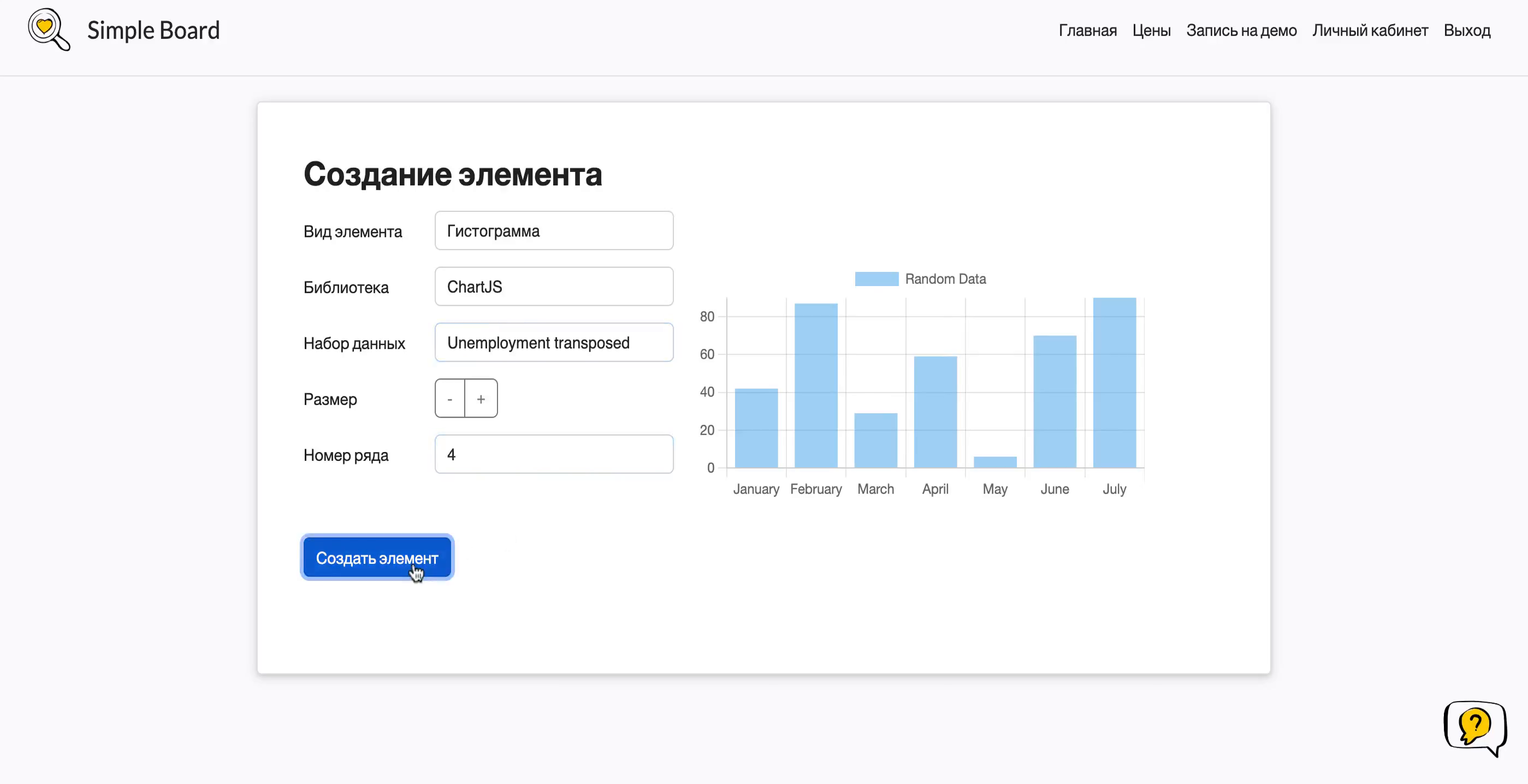Click the small May bar in the chart
The width and height of the screenshot is (1528, 784).
point(995,462)
